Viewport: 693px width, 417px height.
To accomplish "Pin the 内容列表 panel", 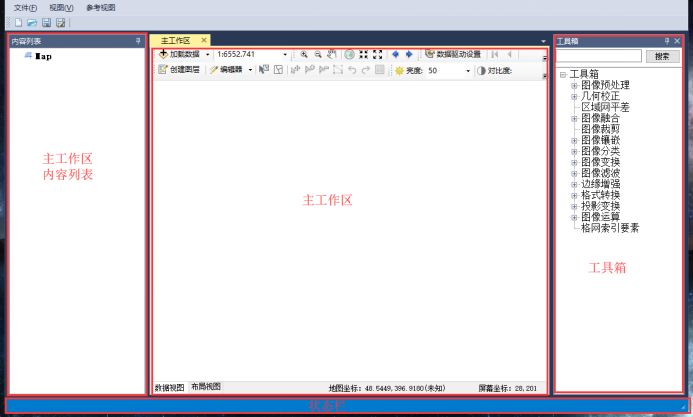I will point(139,41).
